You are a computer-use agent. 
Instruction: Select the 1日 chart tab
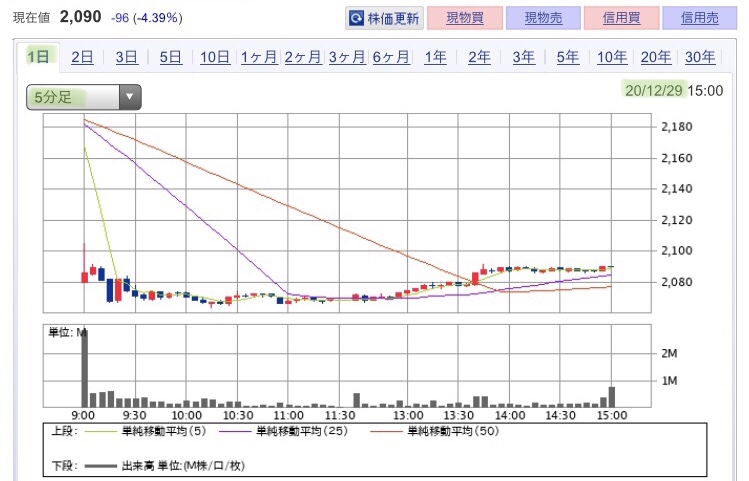pos(38,57)
